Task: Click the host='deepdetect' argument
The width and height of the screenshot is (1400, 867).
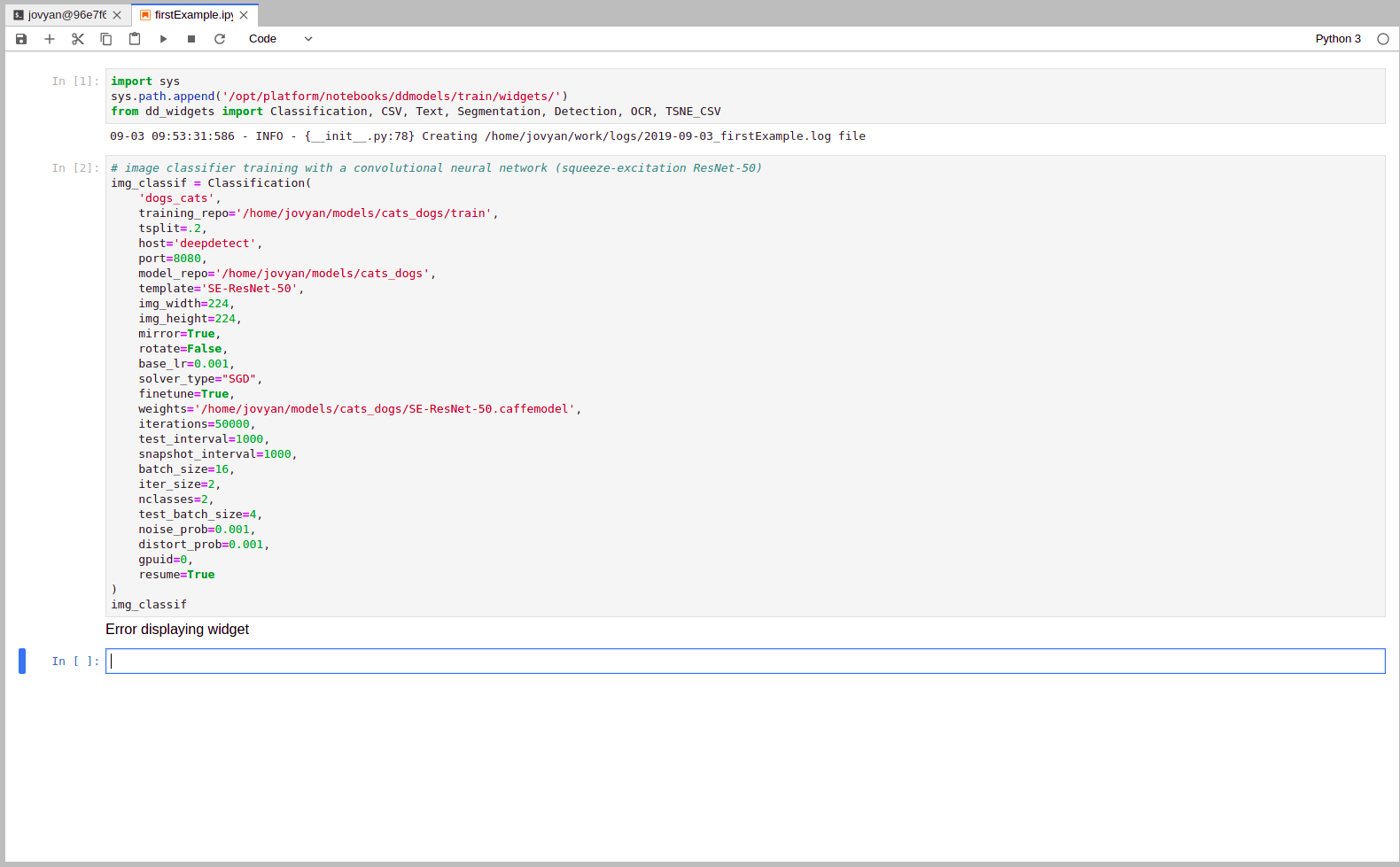Action: (x=200, y=244)
